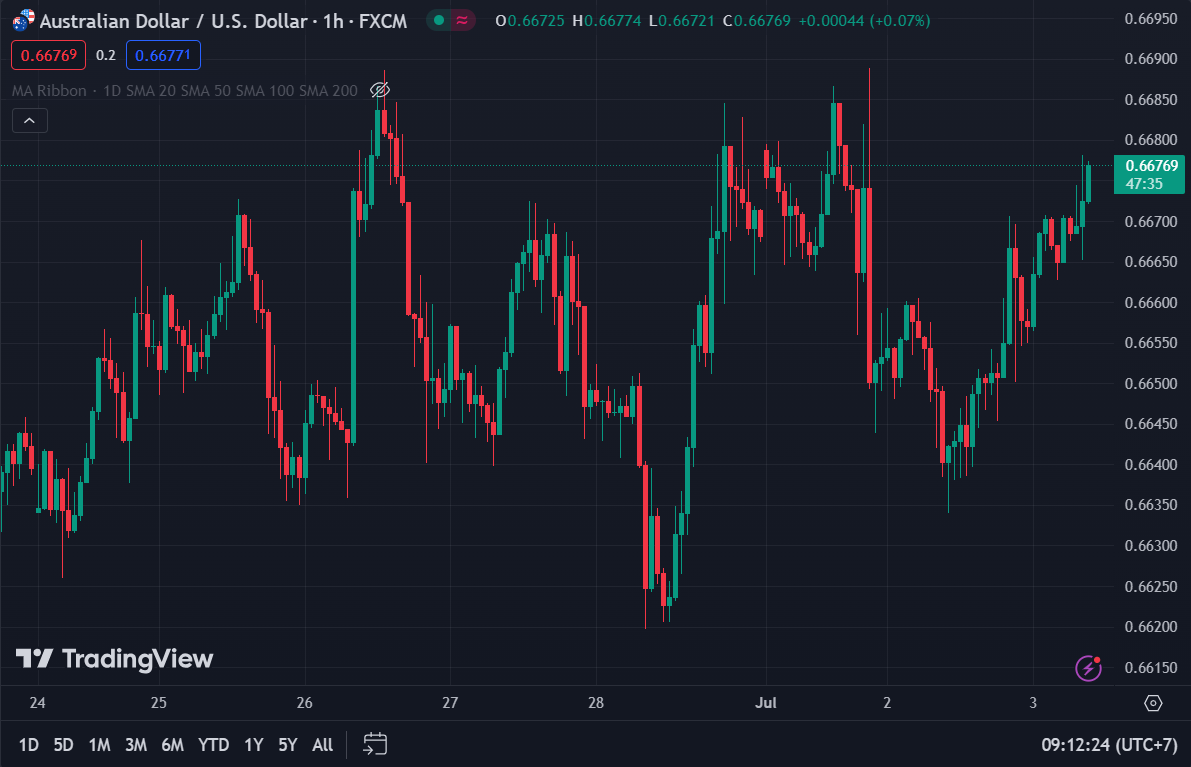
Task: Click the 24 date label on time axis
Action: click(37, 703)
